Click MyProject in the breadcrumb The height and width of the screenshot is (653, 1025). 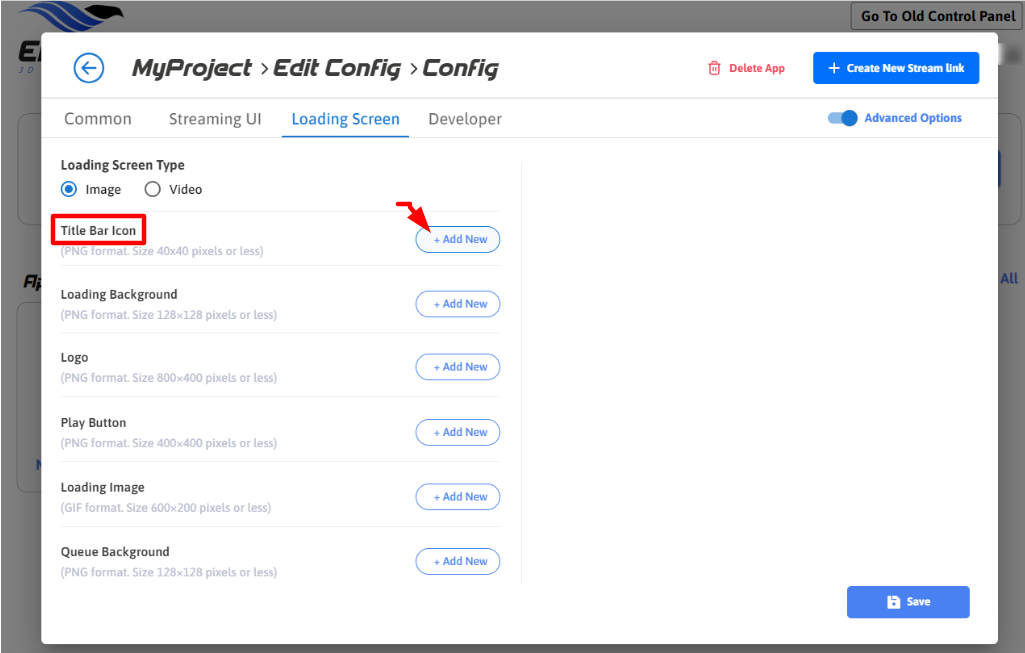tap(192, 68)
